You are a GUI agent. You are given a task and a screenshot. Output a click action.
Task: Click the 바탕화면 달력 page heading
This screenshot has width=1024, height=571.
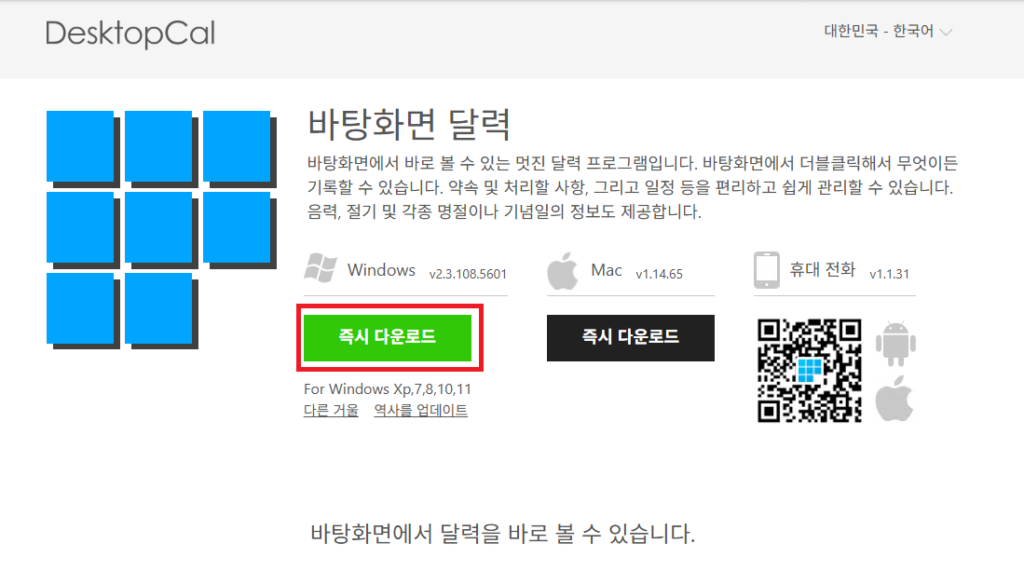click(408, 126)
